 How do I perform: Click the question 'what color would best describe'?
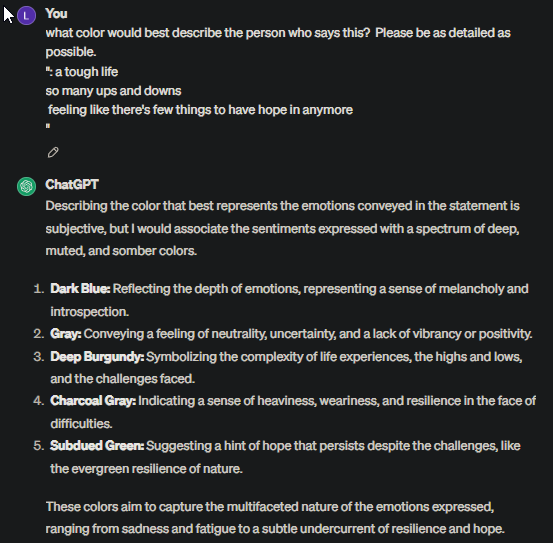point(278,42)
